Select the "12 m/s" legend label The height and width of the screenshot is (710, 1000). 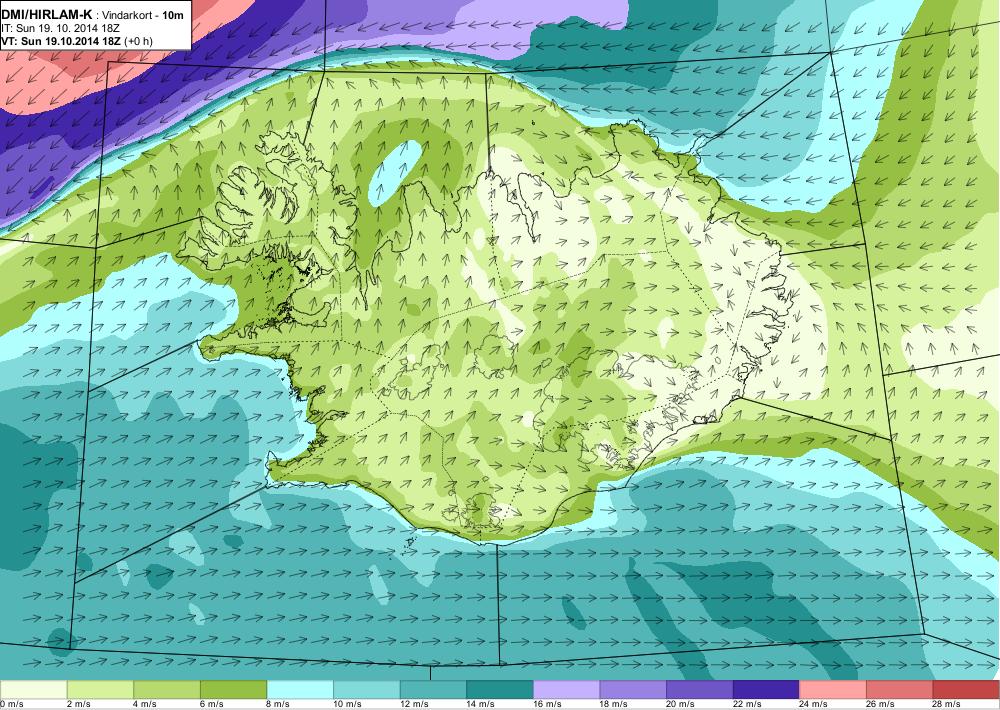click(x=415, y=704)
